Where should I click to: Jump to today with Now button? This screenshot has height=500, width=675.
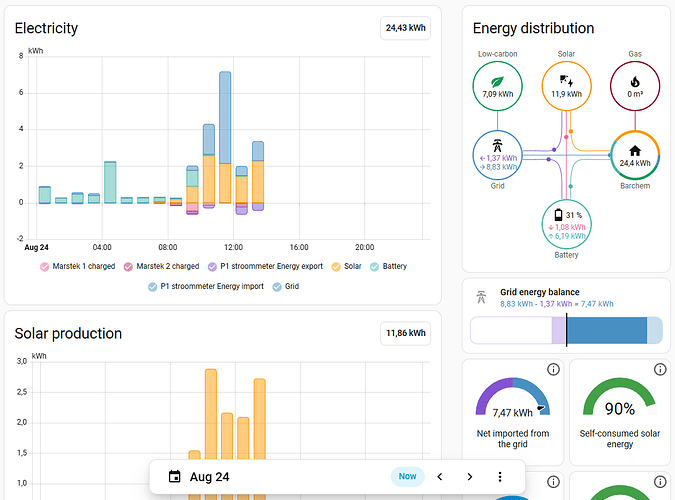click(x=407, y=476)
